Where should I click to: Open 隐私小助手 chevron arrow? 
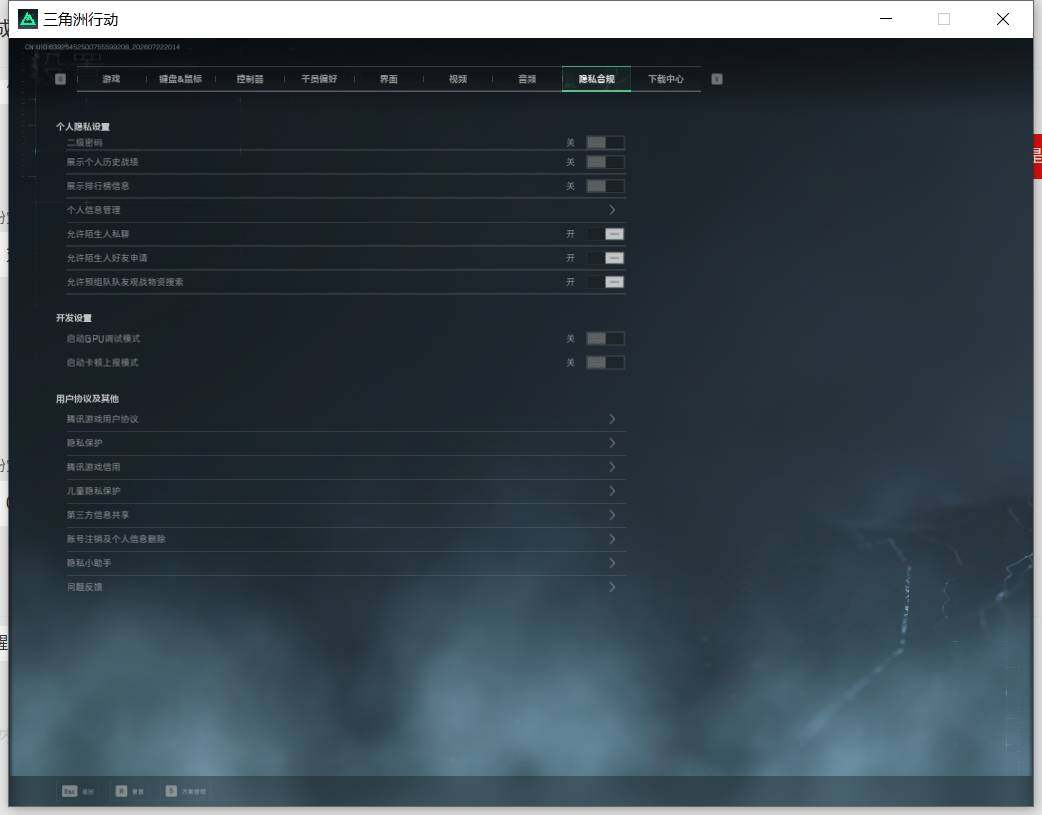click(x=612, y=562)
